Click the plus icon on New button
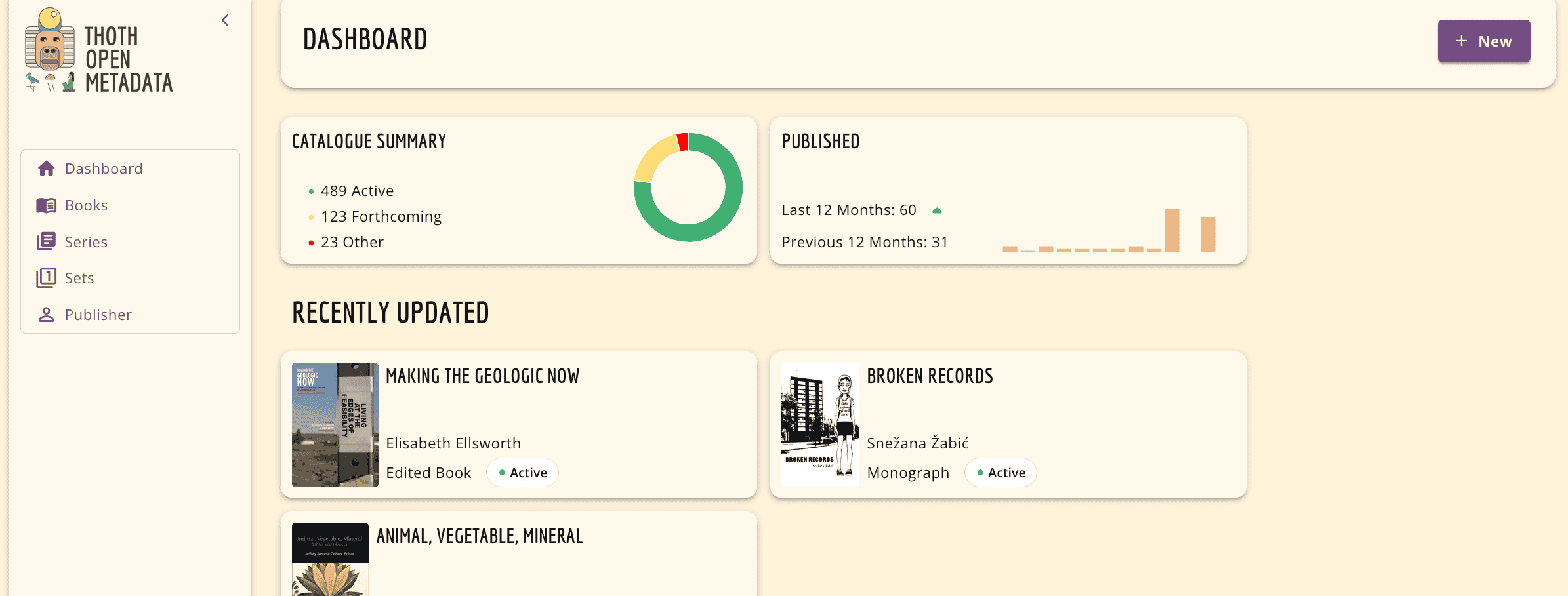Viewport: 1568px width, 596px height. point(1462,41)
